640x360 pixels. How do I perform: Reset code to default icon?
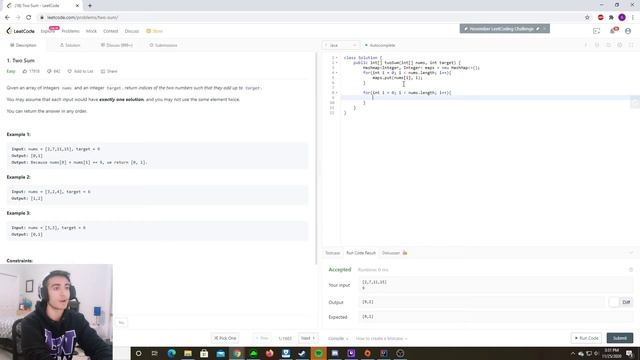point(609,45)
